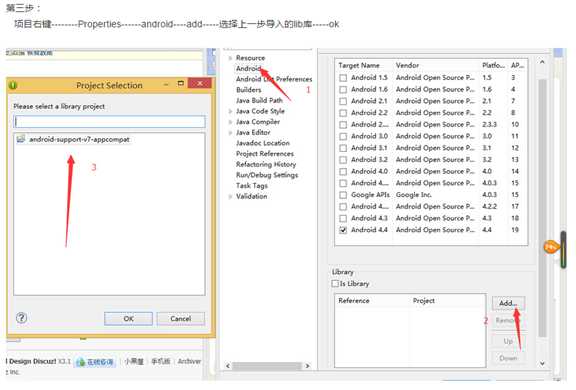Screen dimensions: 576x390
Task: Select Task Tags entry
Action: click(252, 185)
